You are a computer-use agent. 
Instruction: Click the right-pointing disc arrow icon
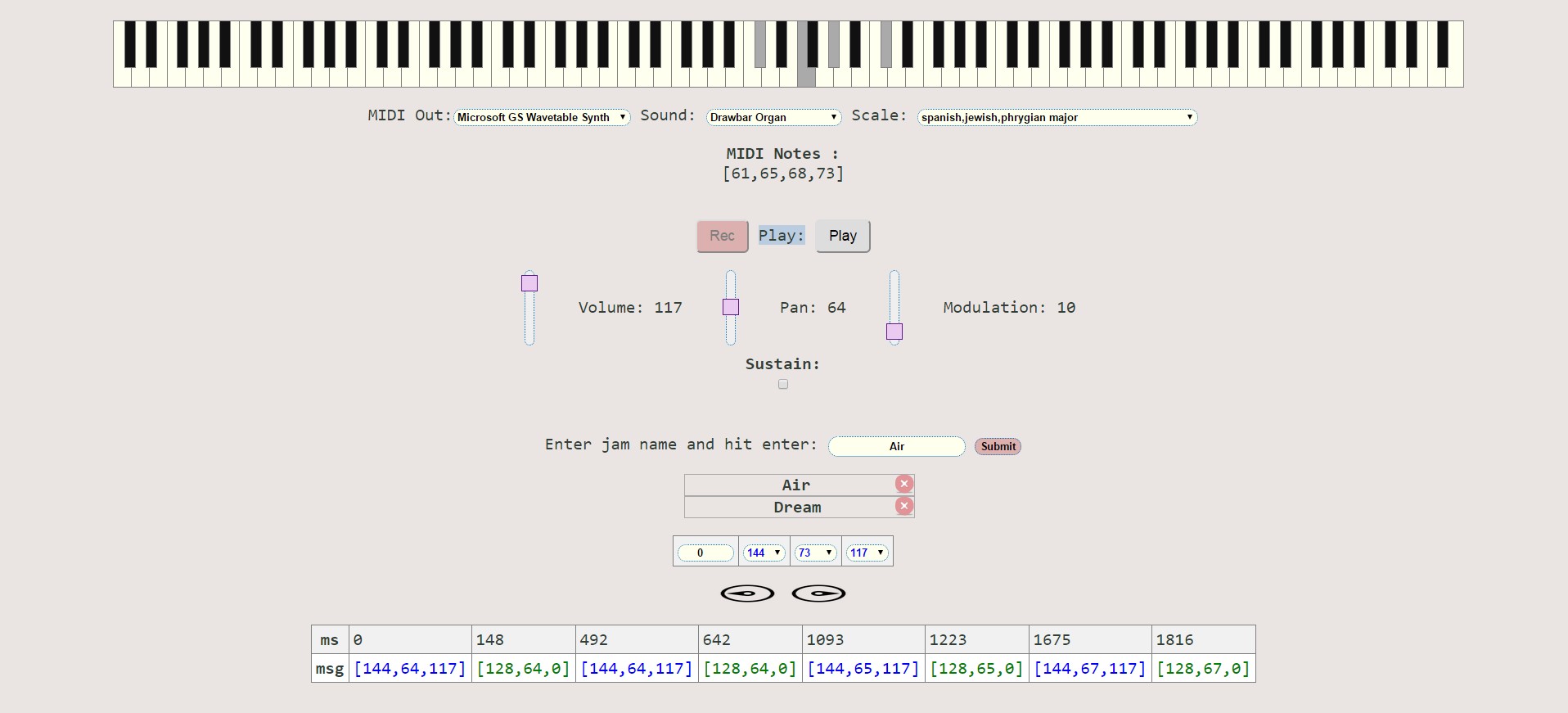(x=818, y=593)
